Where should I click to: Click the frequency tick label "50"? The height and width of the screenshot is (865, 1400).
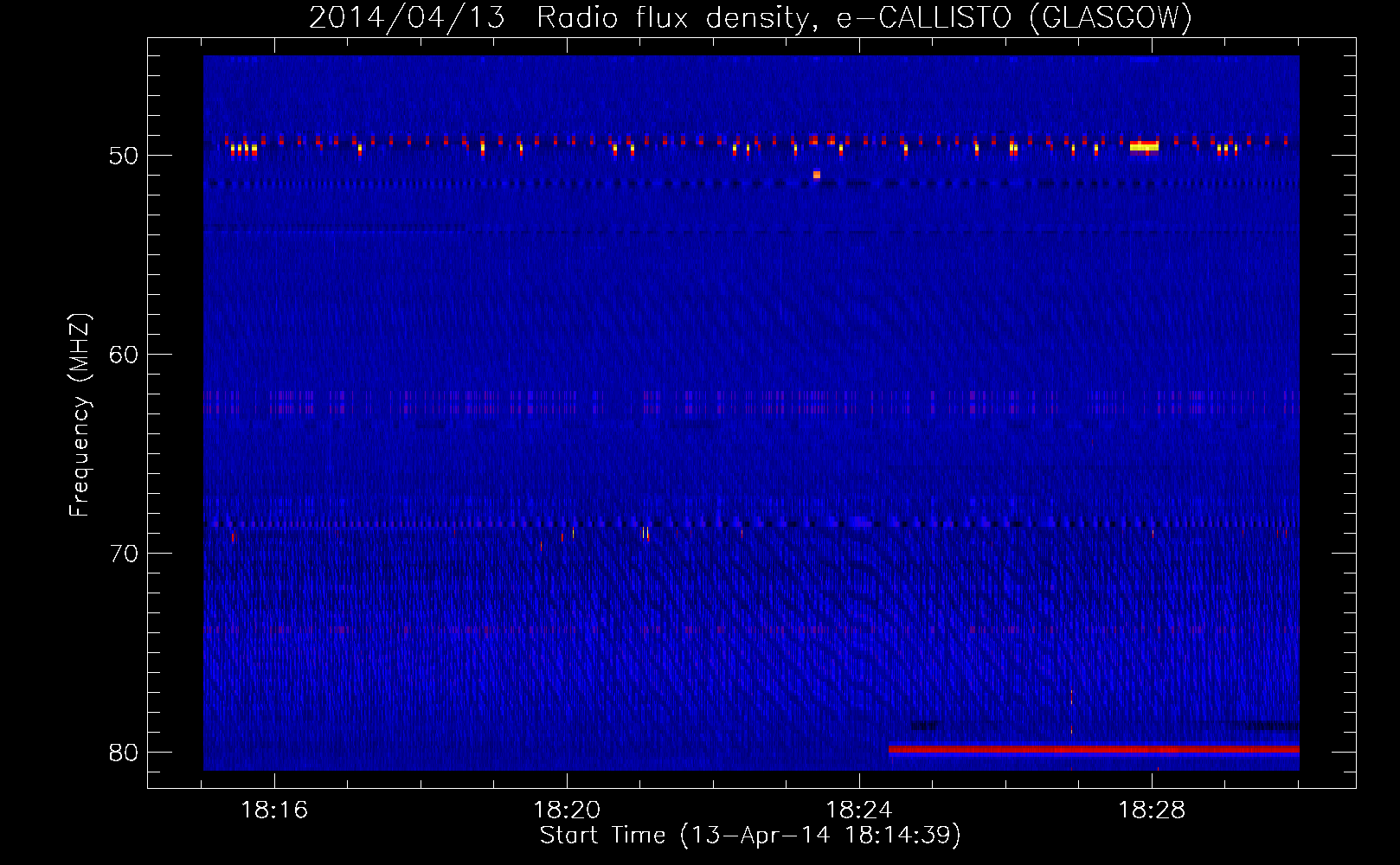coord(124,156)
